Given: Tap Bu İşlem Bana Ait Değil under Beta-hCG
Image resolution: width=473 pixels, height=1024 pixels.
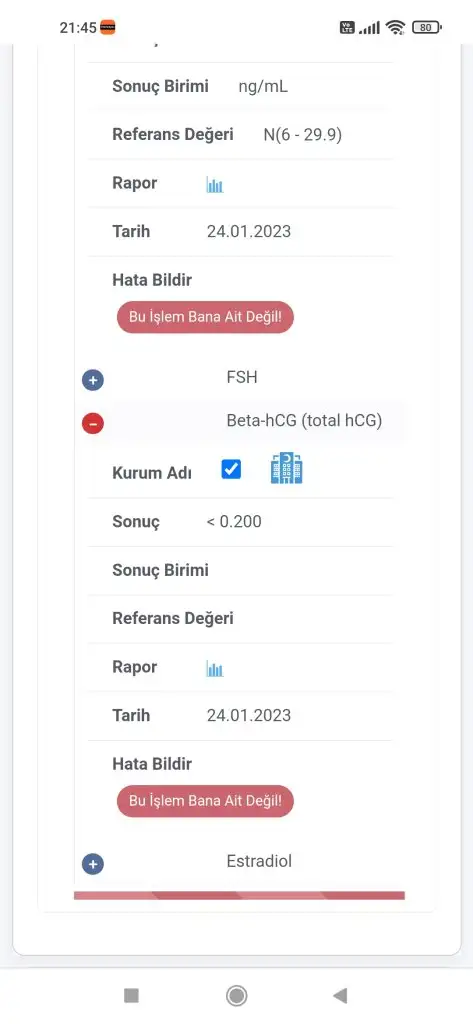Looking at the screenshot, I should coord(205,801).
